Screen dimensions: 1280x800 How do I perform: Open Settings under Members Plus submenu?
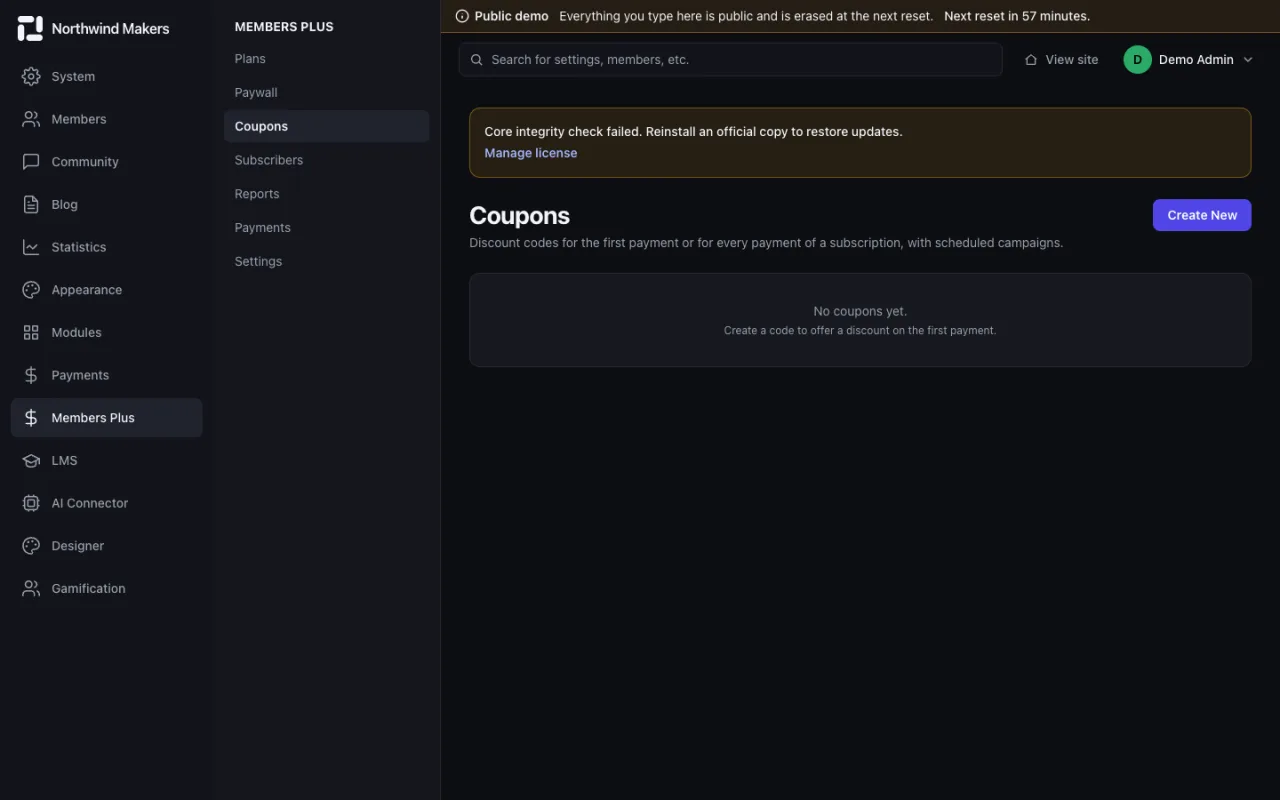327,262
